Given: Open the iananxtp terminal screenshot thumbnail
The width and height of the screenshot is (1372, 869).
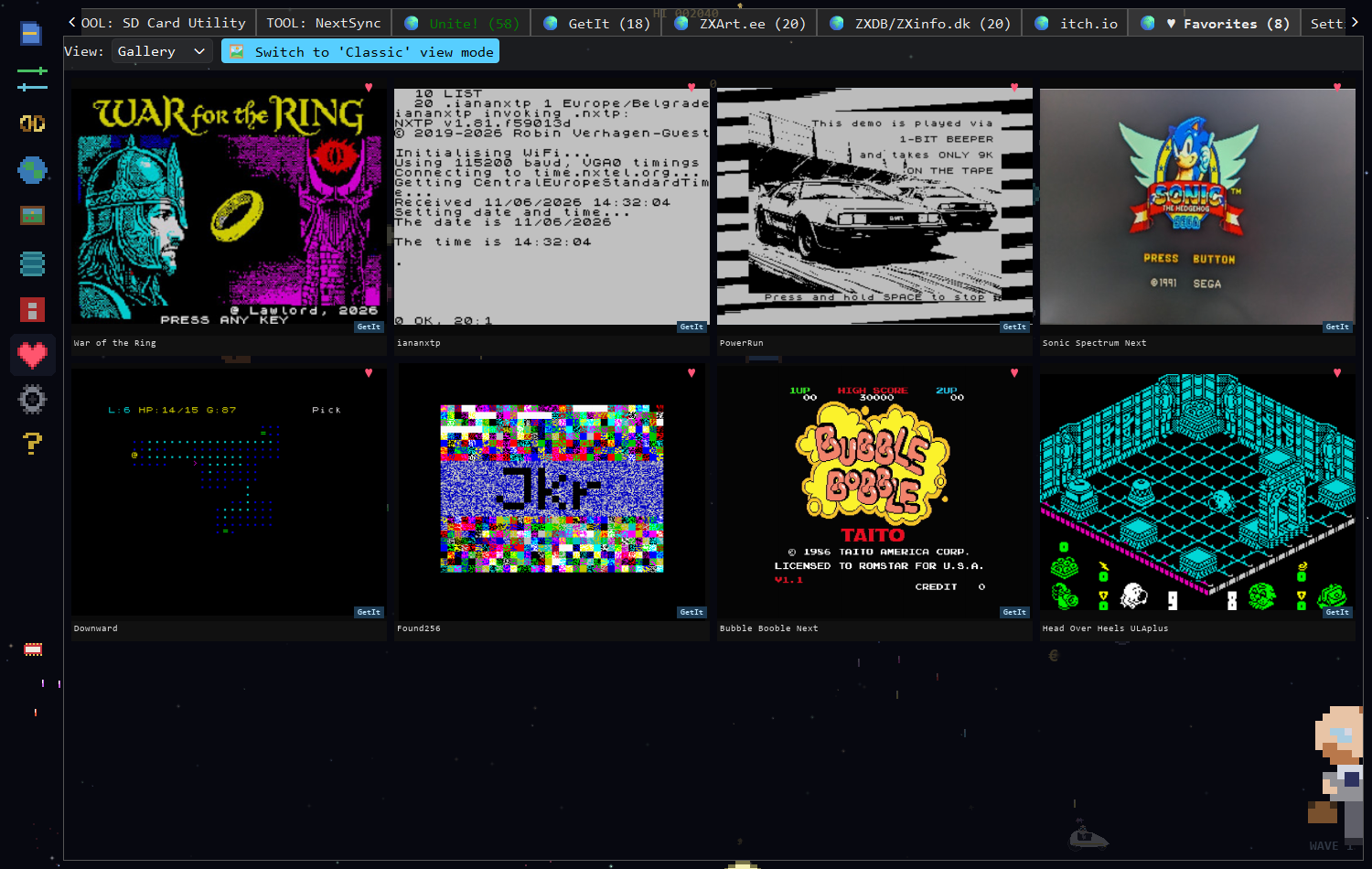Looking at the screenshot, I should point(552,207).
